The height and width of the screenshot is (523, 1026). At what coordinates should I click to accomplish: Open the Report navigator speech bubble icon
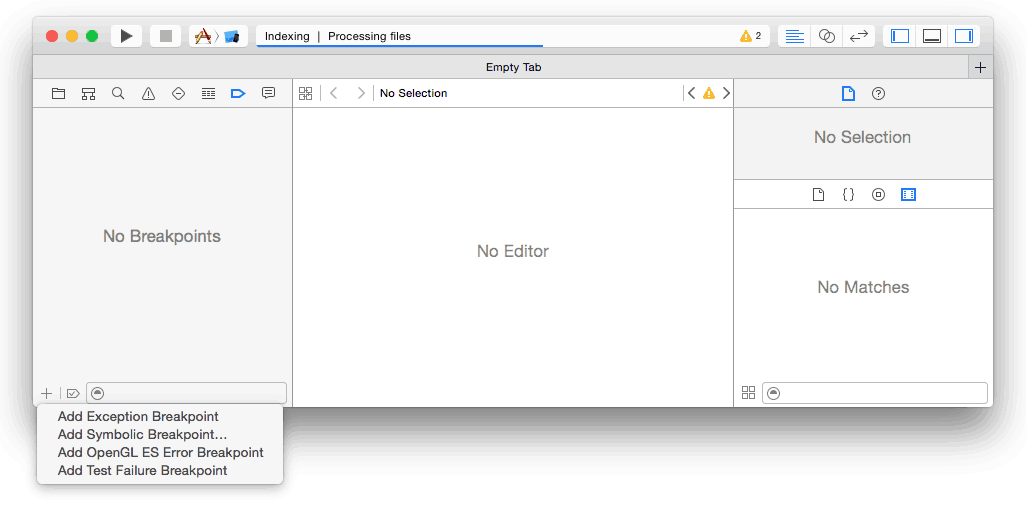pos(268,94)
